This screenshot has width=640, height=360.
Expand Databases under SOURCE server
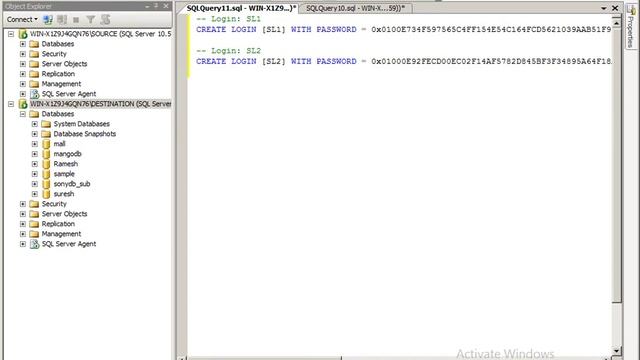23,44
